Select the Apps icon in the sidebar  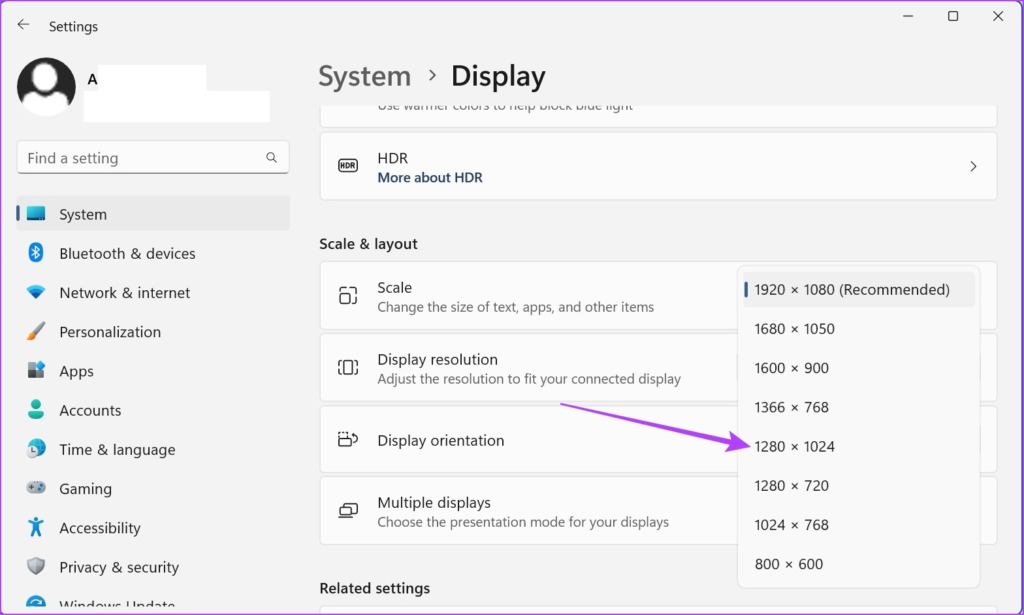35,370
